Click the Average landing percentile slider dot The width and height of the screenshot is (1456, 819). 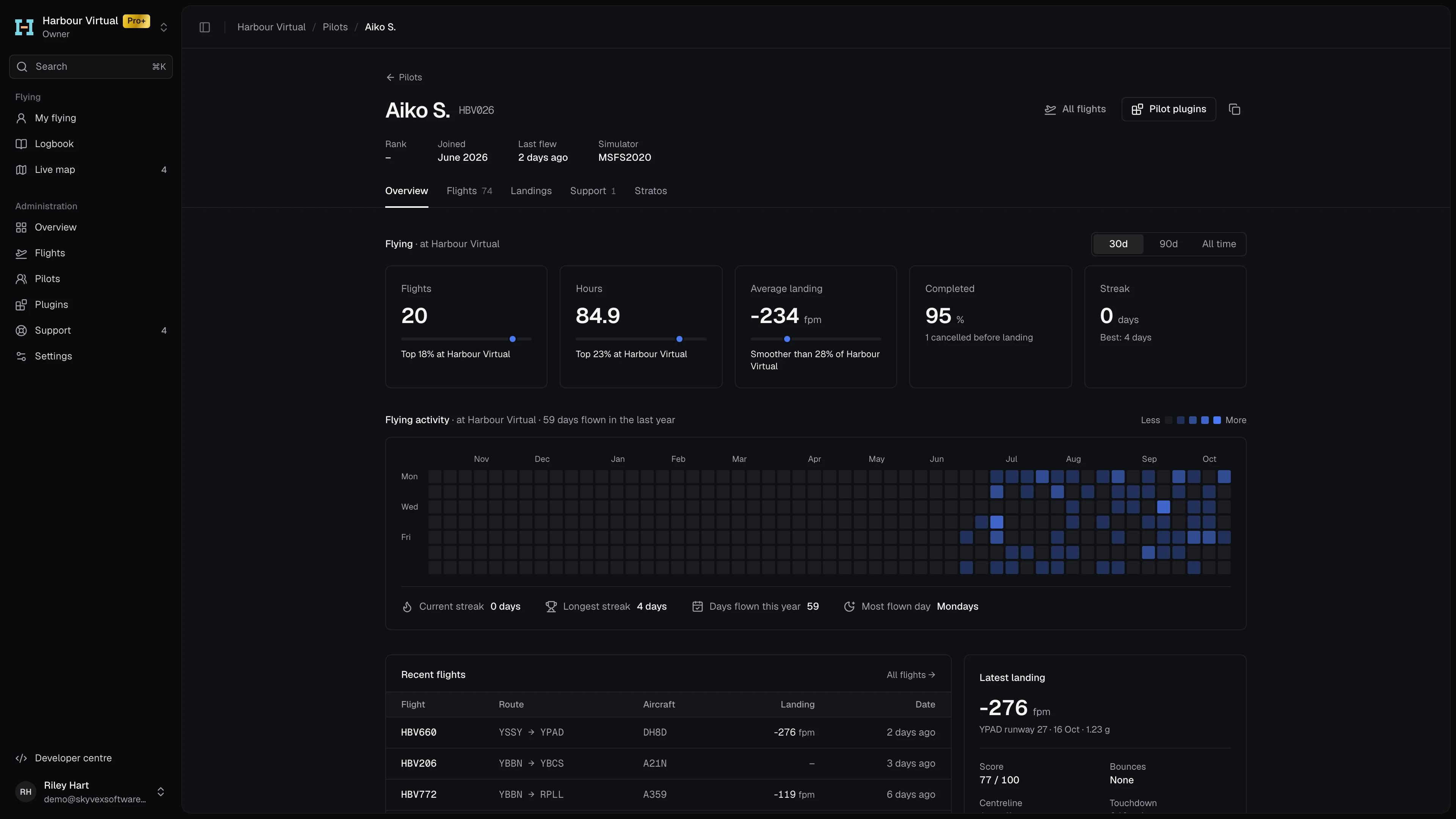[x=787, y=339]
